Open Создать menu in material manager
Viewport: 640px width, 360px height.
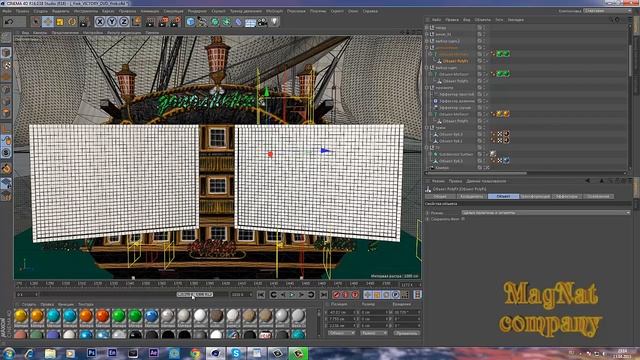pos(29,304)
